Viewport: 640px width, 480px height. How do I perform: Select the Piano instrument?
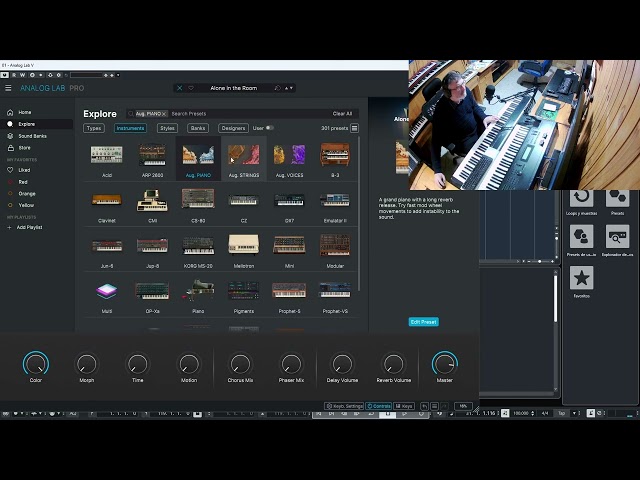coord(198,296)
